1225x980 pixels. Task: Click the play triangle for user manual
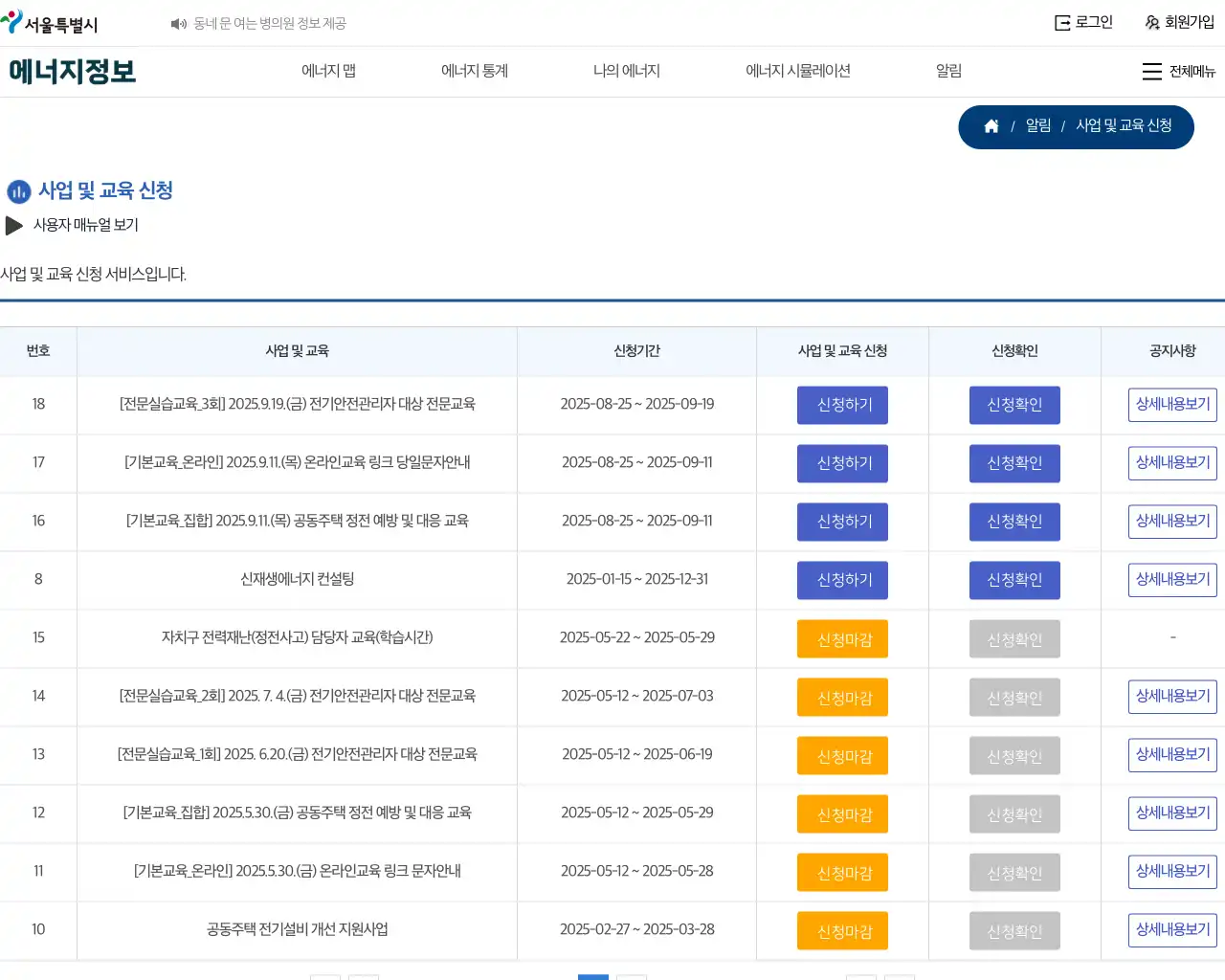(14, 226)
